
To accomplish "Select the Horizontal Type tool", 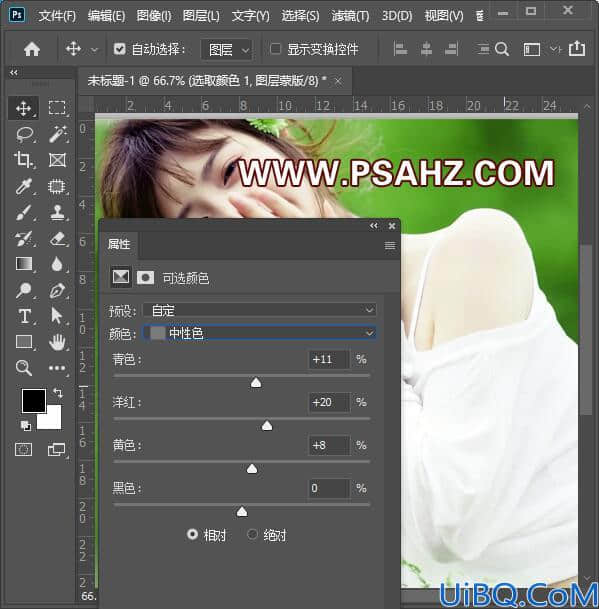I will (24, 316).
